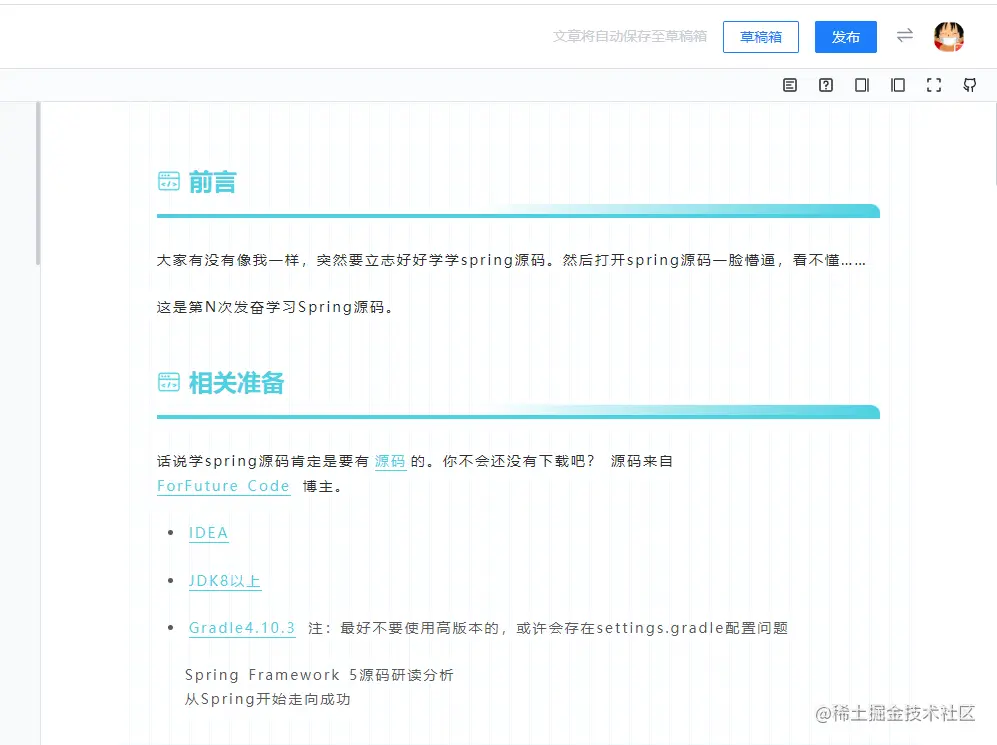Click the switch-editor arrows icon

(905, 36)
